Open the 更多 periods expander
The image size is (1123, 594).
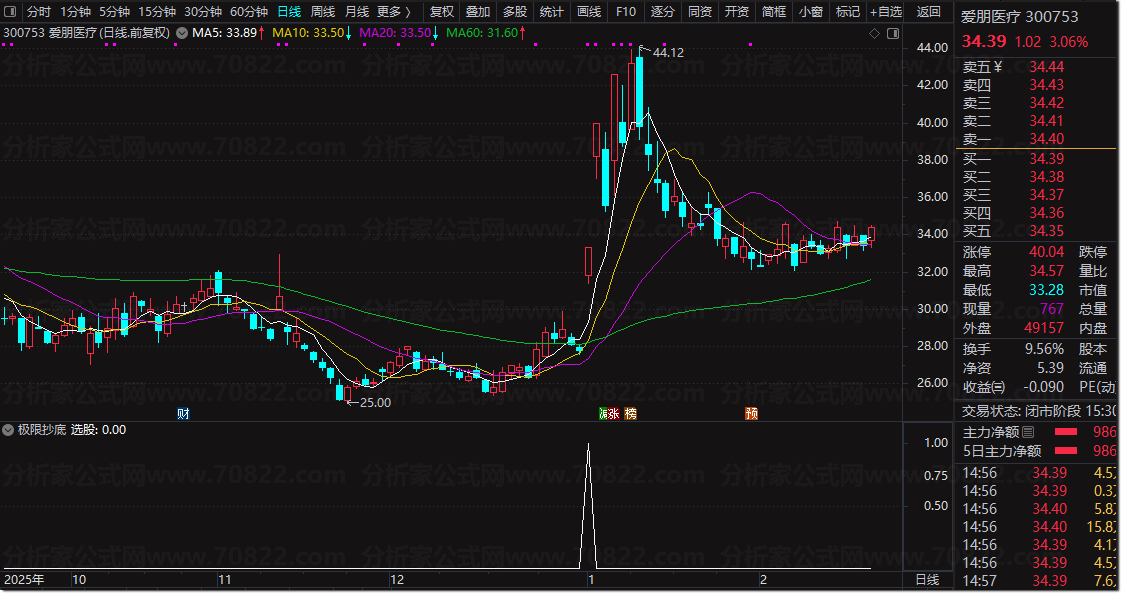393,12
